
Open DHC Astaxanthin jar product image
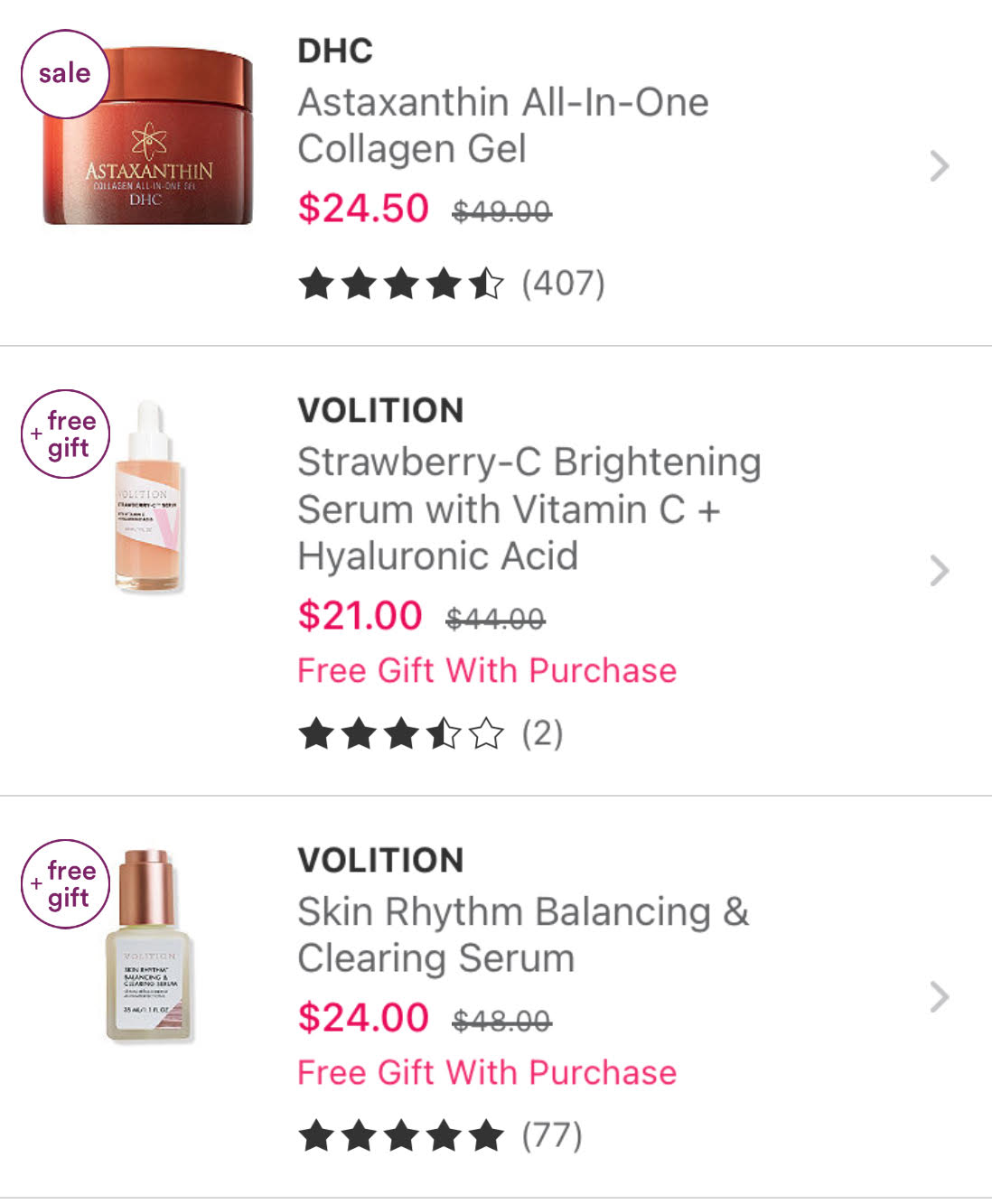tap(148, 136)
